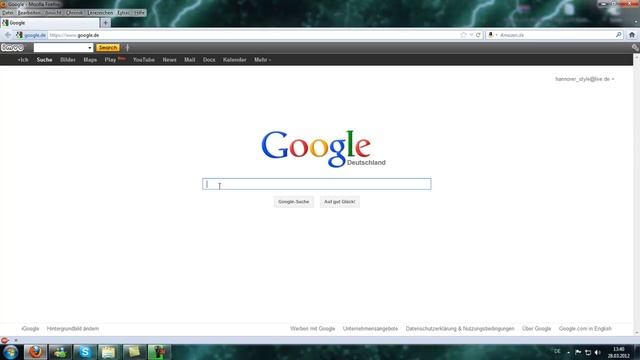
Task: Click Google.com in English link
Action: click(585, 329)
